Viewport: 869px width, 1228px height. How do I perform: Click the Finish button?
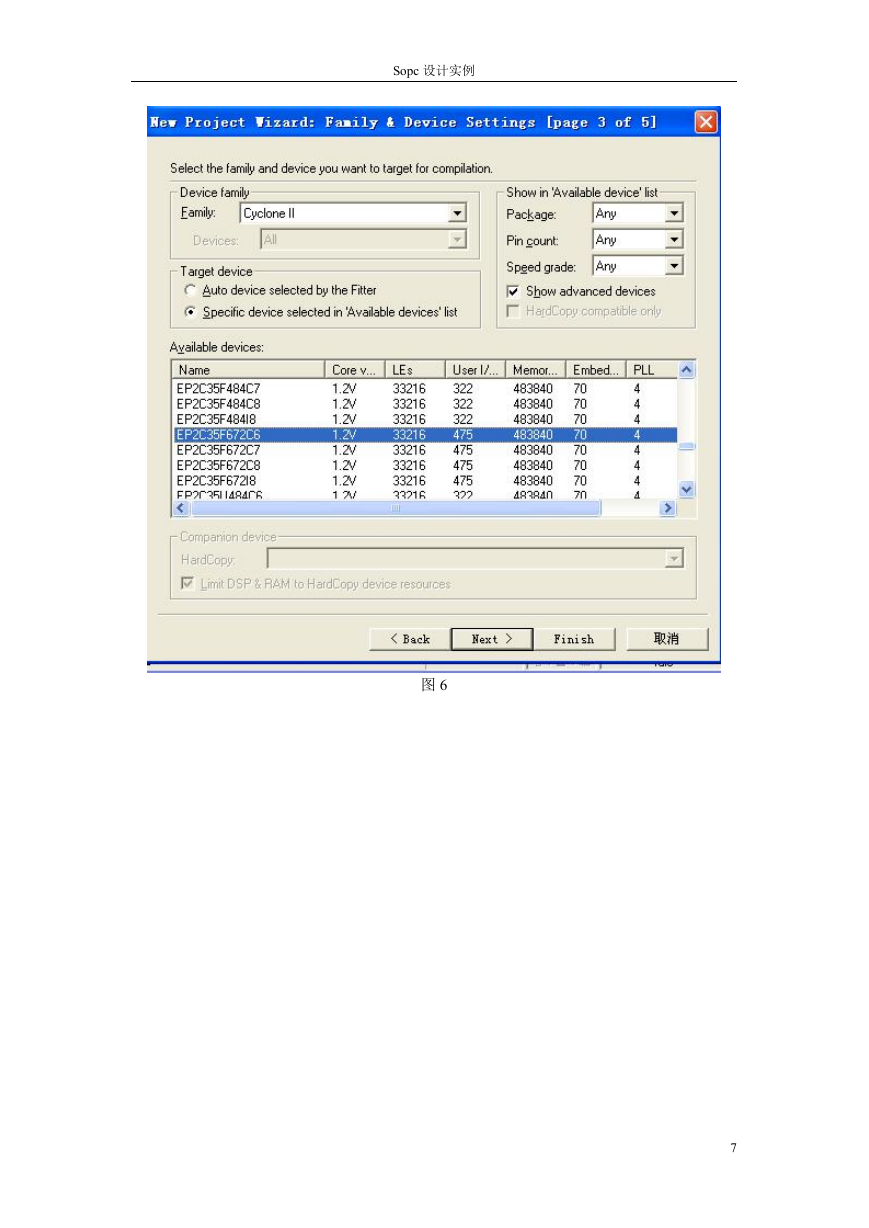574,639
